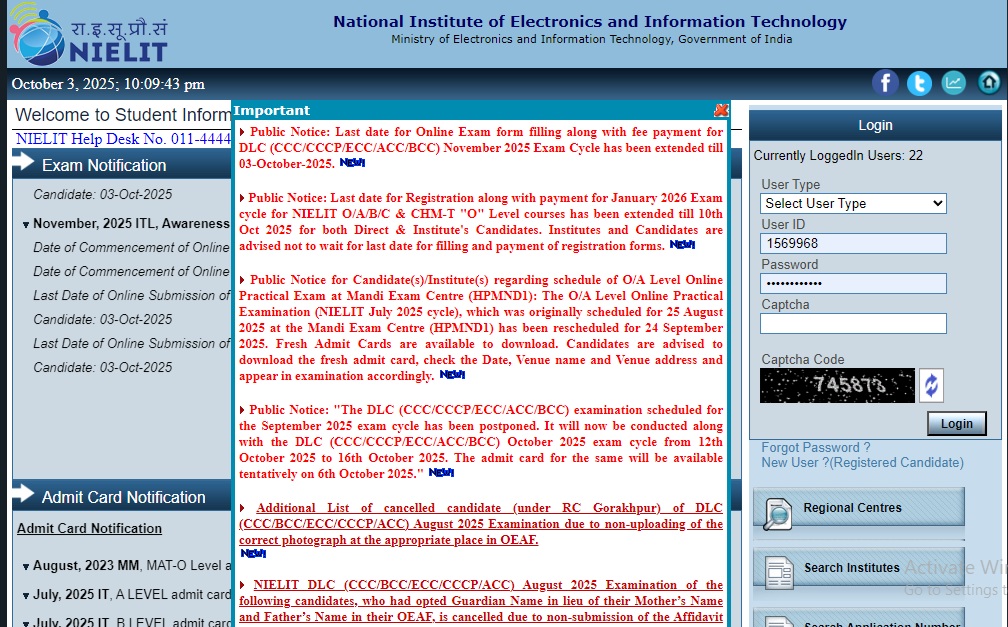Open New User registered candidate link
Screen dimensions: 1008x627
click(862, 463)
